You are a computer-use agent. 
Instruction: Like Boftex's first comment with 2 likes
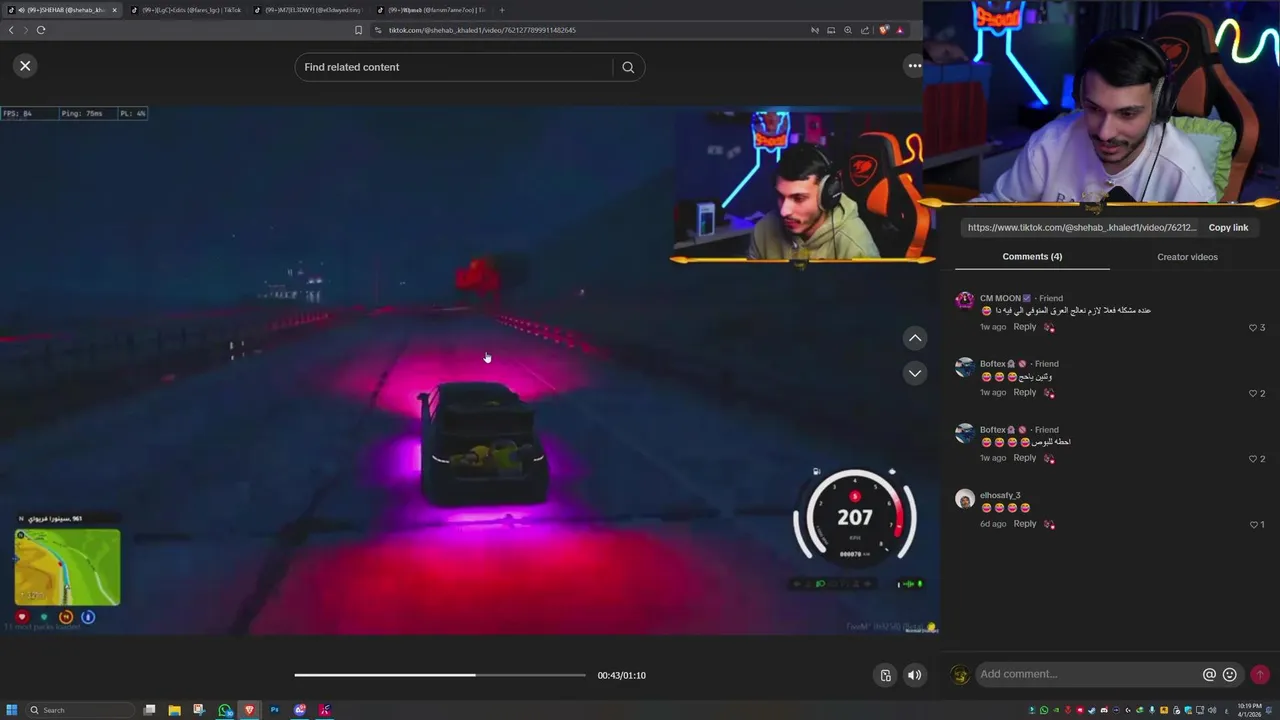(x=1253, y=394)
